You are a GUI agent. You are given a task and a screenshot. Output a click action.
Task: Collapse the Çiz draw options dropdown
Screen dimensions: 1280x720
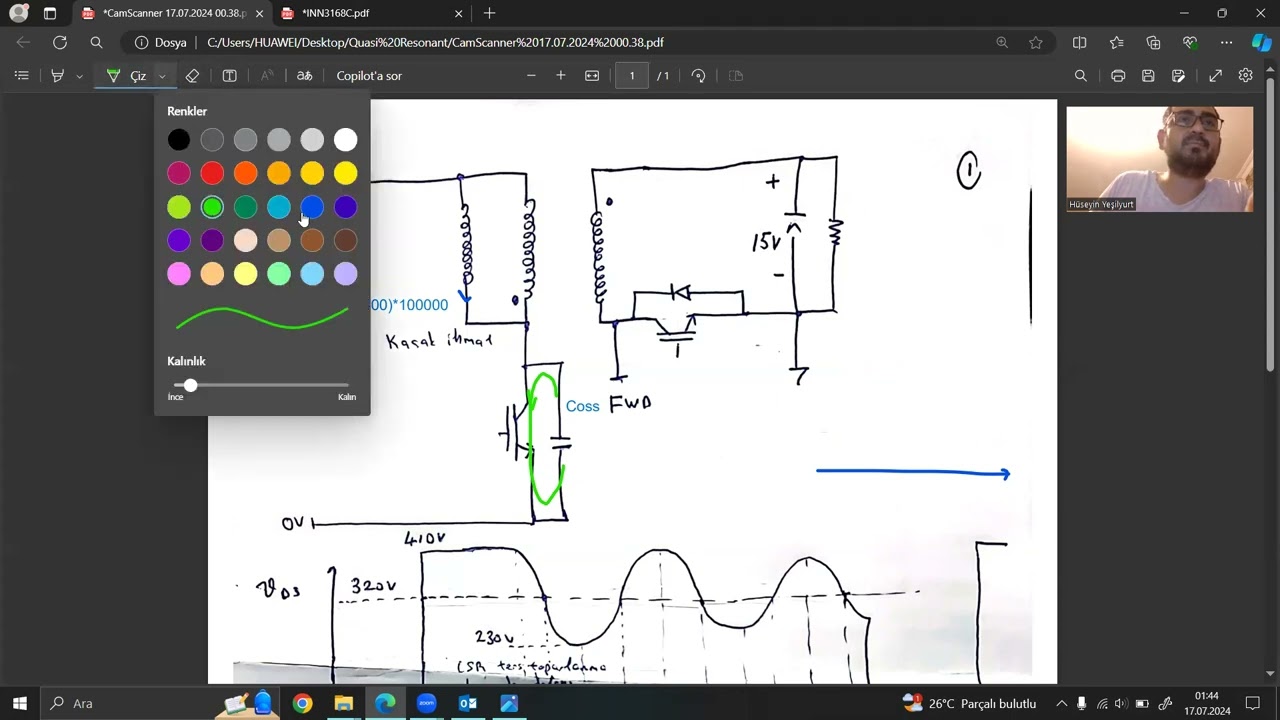[161, 76]
